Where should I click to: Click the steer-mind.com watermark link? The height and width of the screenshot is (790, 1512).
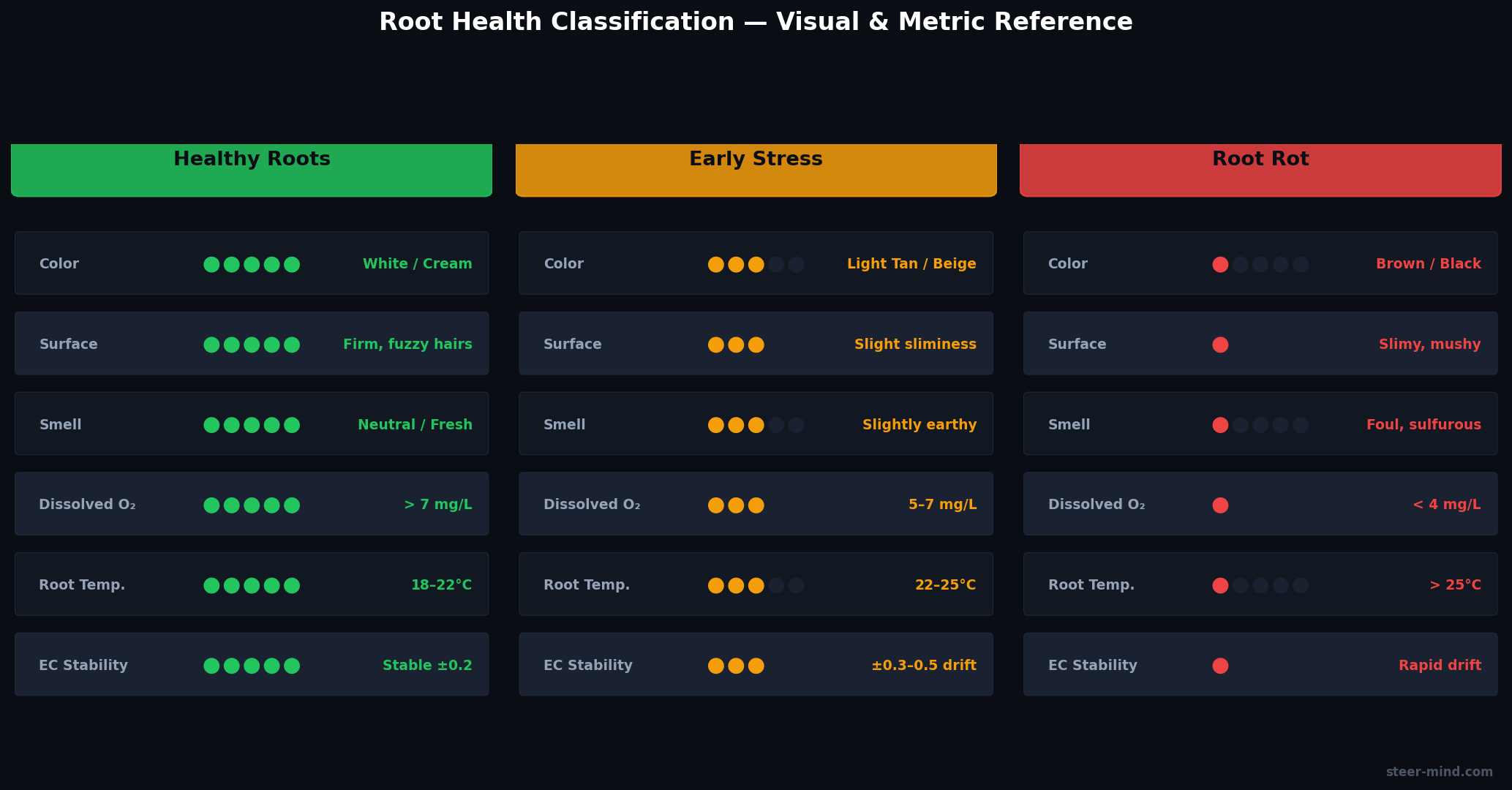pyautogui.click(x=1438, y=772)
